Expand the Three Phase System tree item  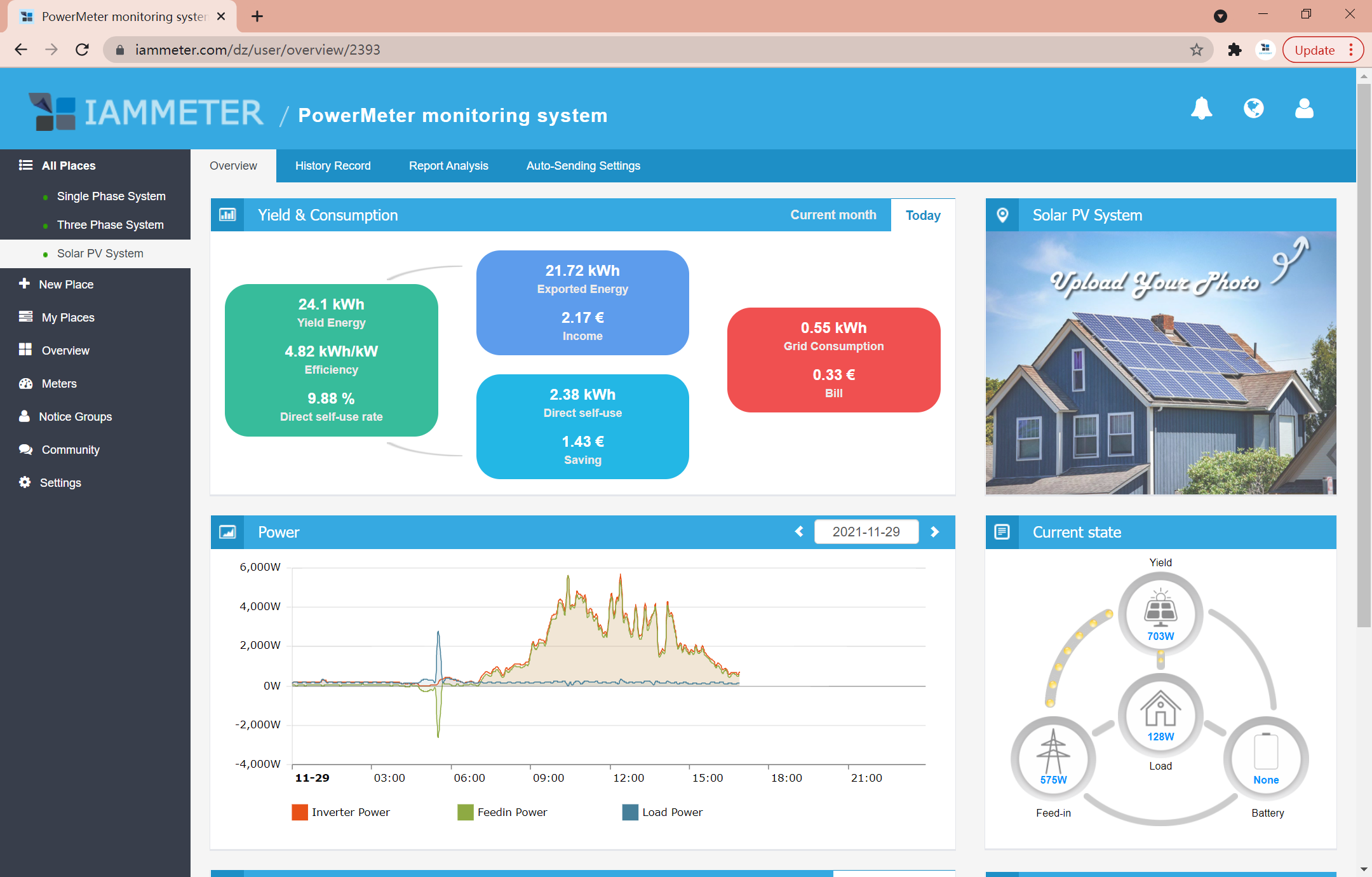pyautogui.click(x=110, y=225)
